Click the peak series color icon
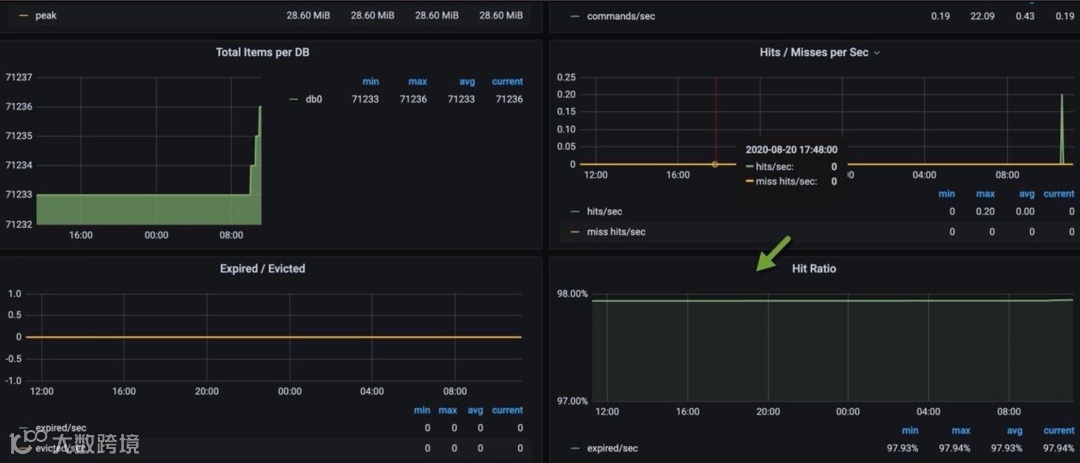 click(x=23, y=15)
